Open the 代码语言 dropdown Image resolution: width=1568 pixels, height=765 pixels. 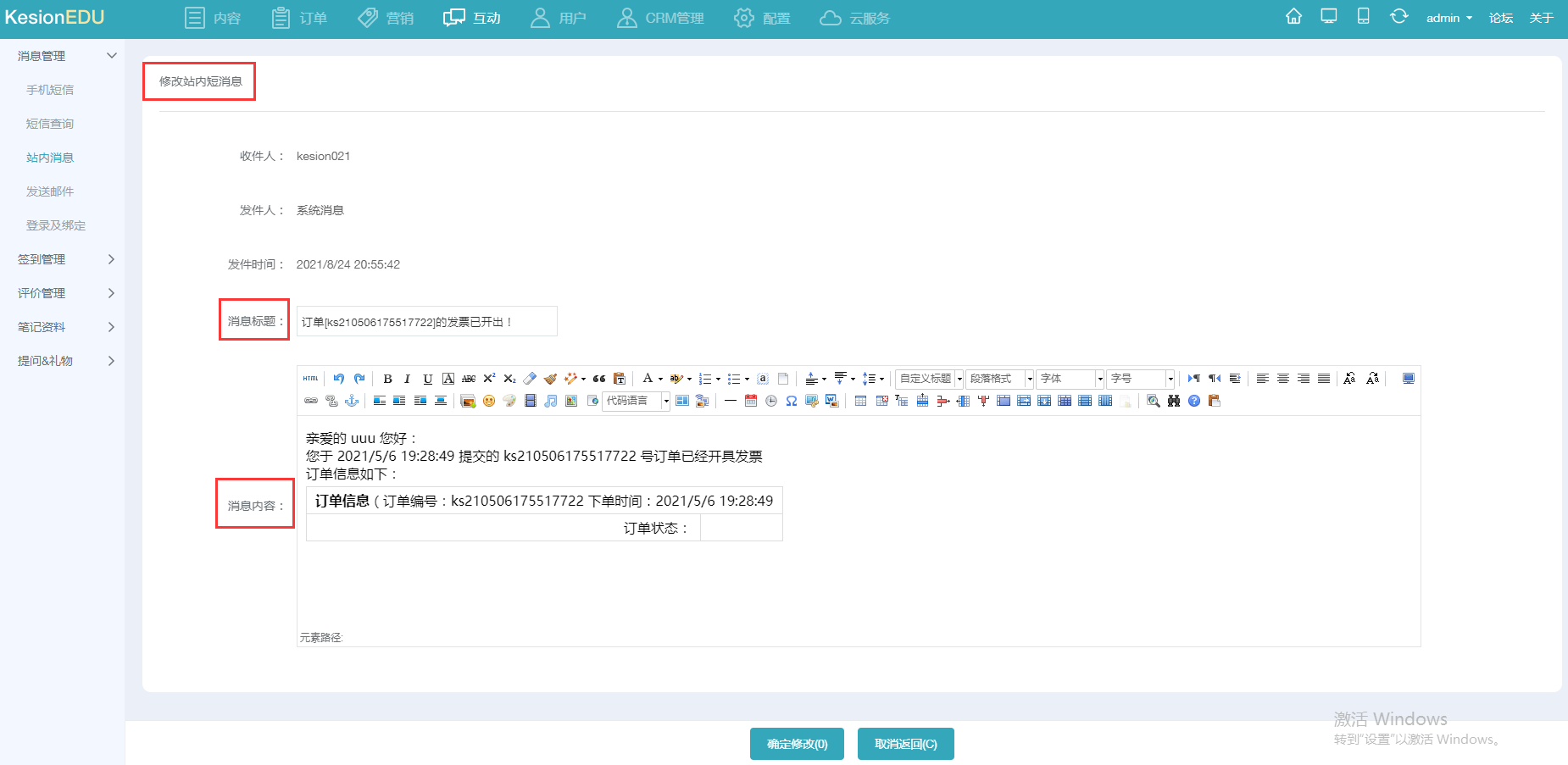pyautogui.click(x=637, y=401)
